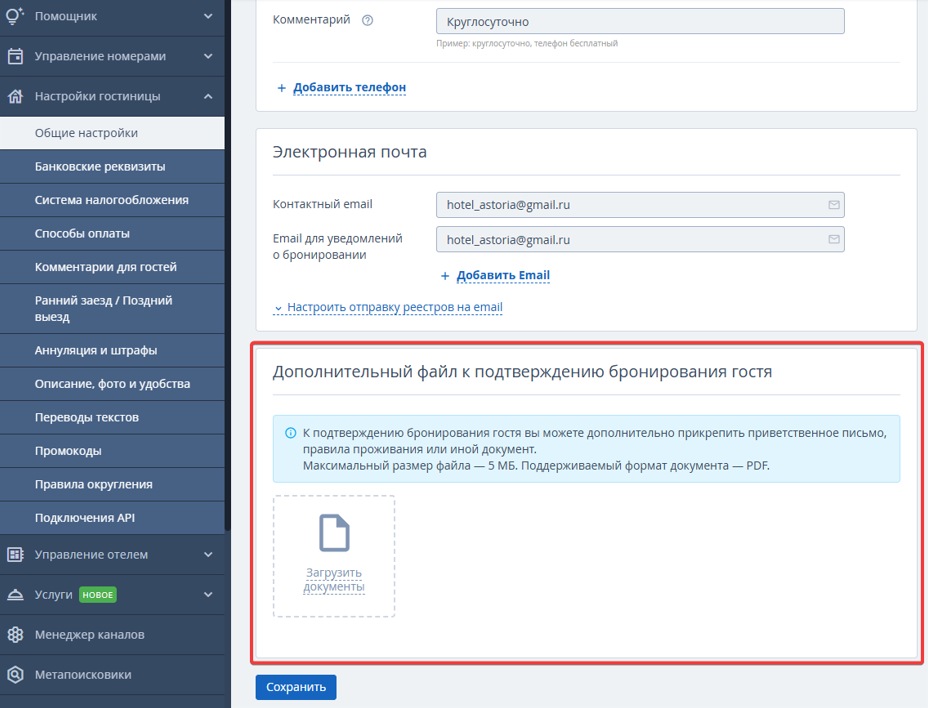Open Правила округления settings

tap(112, 484)
